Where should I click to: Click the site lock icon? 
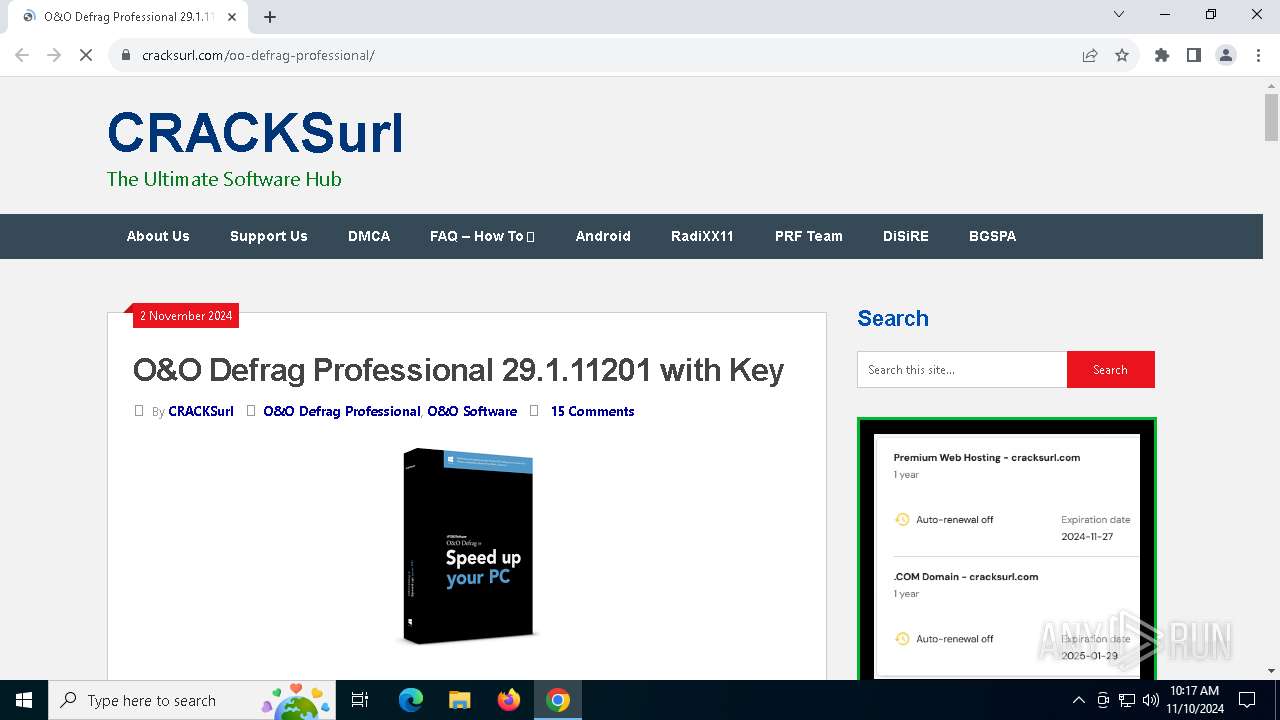[x=126, y=55]
